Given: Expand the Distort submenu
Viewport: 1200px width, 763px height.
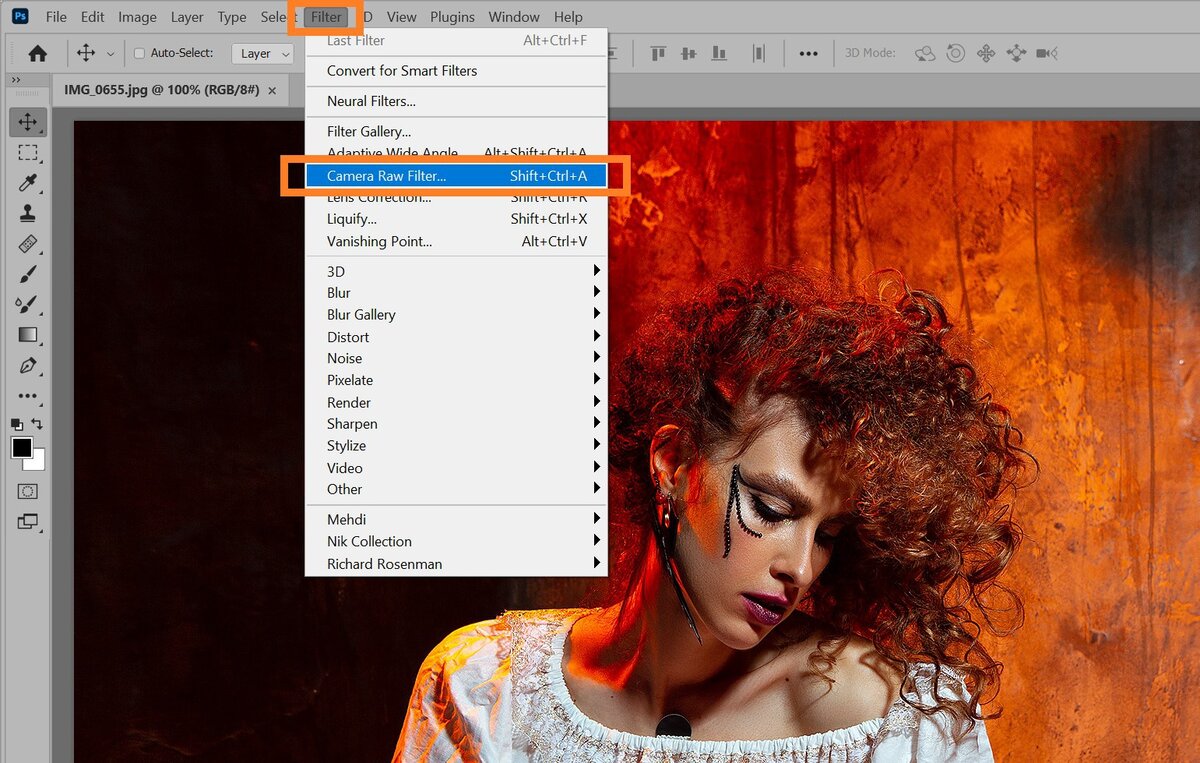Looking at the screenshot, I should (456, 337).
